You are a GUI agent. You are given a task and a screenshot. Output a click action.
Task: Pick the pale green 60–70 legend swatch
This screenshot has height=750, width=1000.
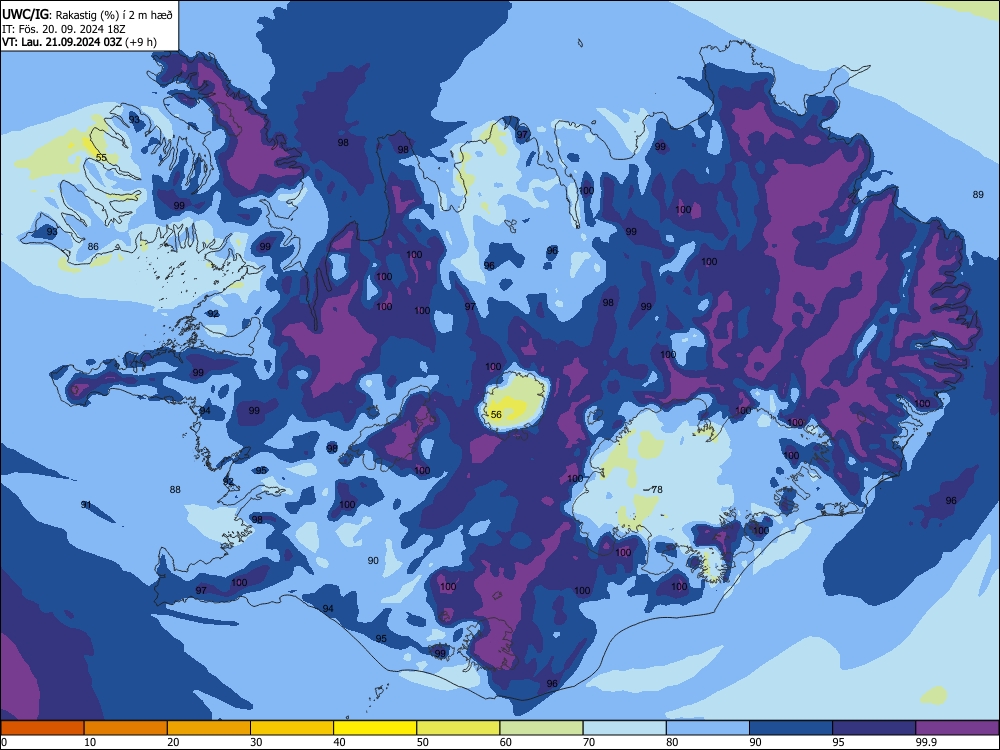pyautogui.click(x=541, y=728)
